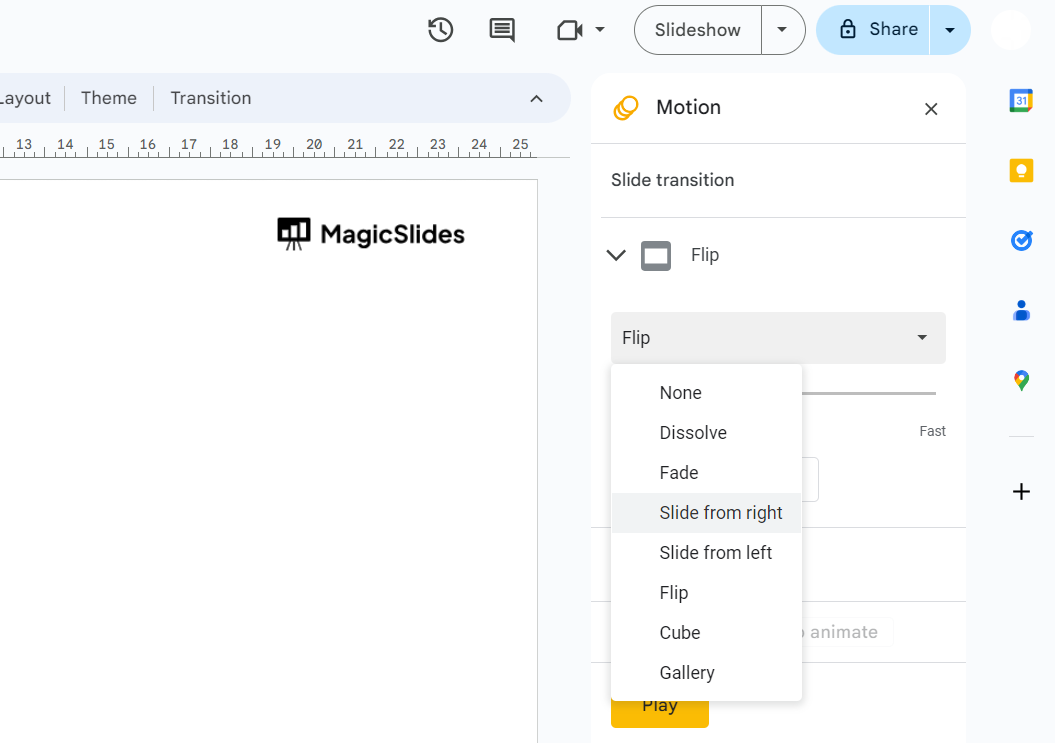The width and height of the screenshot is (1055, 743).
Task: Expand the Slideshow options dropdown arrow
Action: pos(783,30)
